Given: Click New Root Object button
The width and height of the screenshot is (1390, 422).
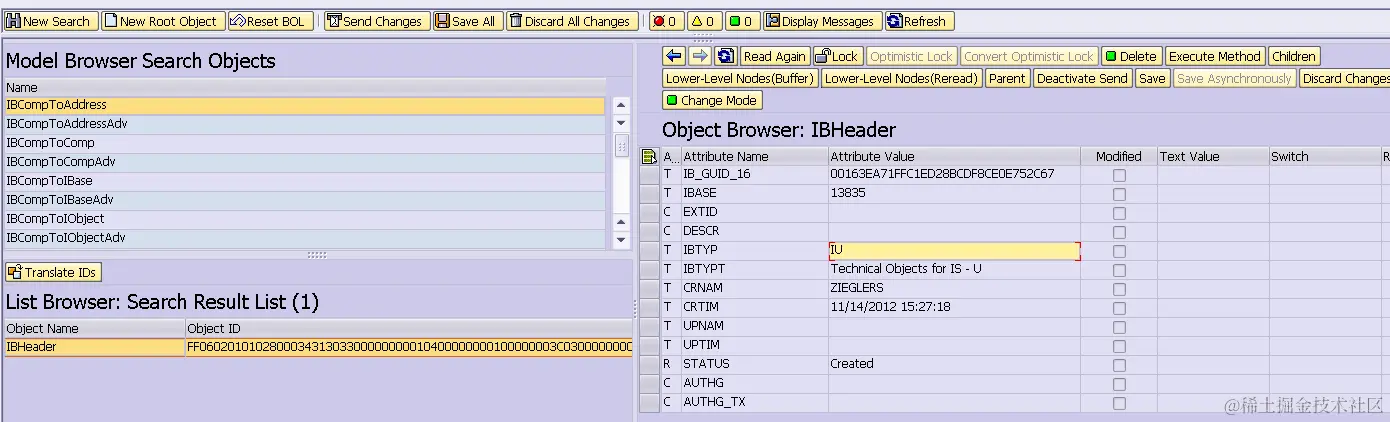Looking at the screenshot, I should click(x=162, y=21).
